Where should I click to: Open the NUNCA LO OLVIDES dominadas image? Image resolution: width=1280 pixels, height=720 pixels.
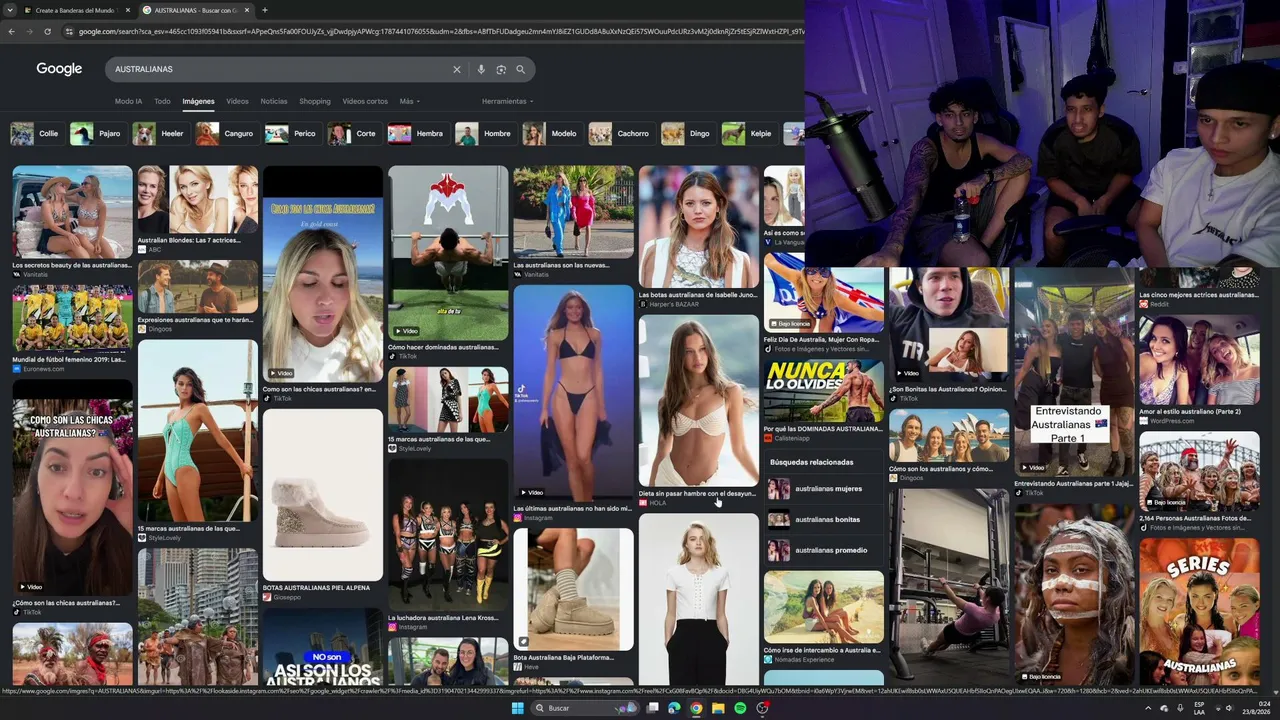[823, 392]
